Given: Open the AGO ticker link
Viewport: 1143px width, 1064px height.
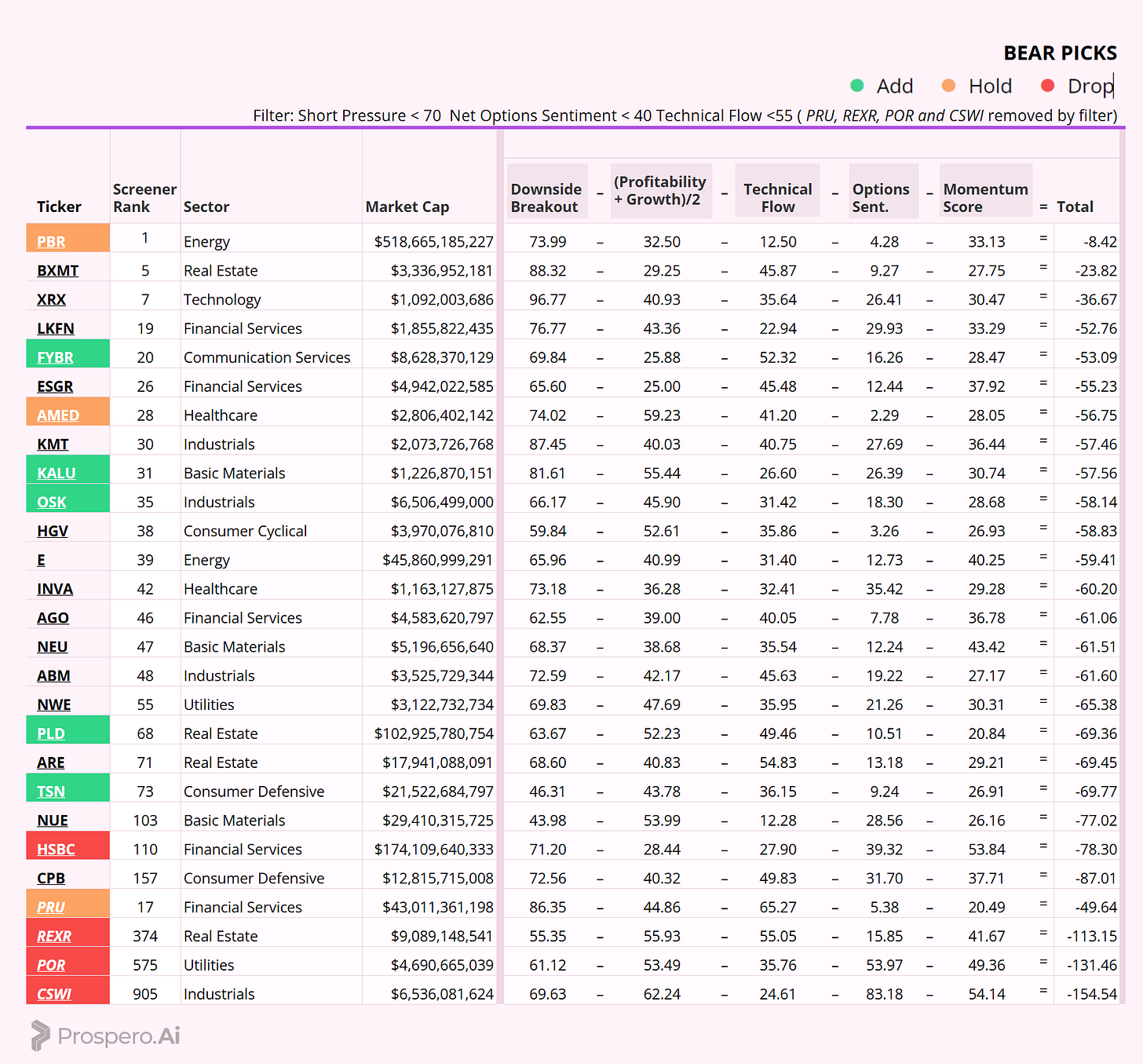Looking at the screenshot, I should (53, 619).
